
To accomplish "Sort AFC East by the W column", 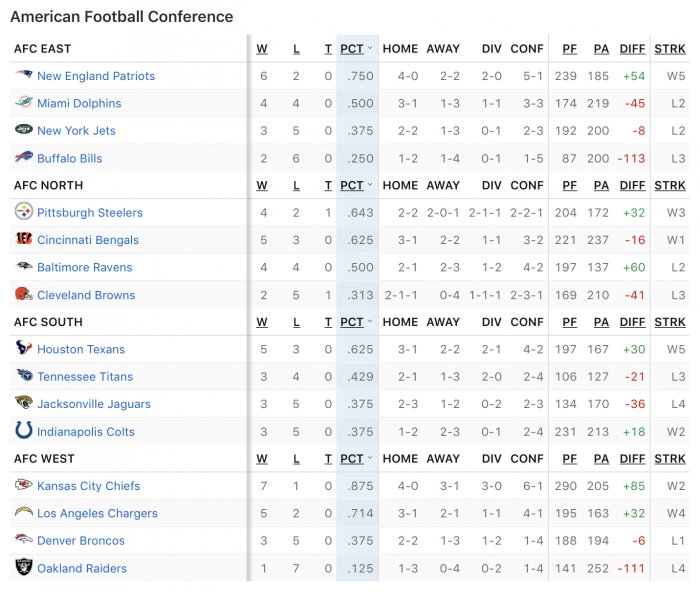I will click(x=262, y=49).
